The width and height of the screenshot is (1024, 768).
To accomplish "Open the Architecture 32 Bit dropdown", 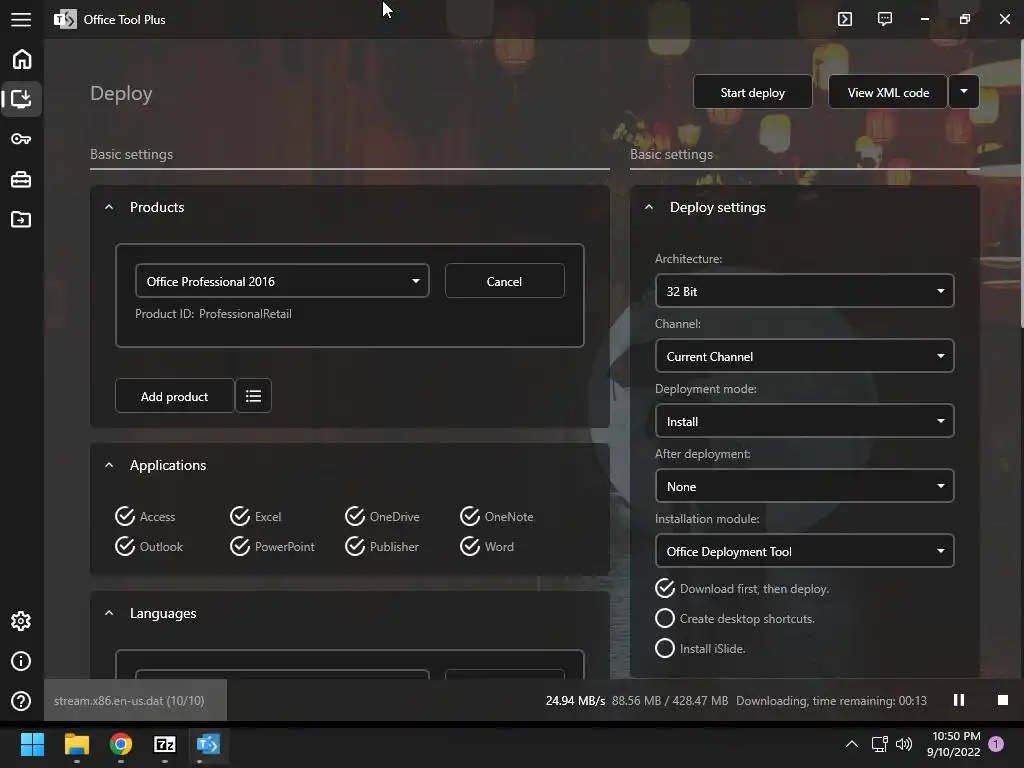I will coord(805,291).
